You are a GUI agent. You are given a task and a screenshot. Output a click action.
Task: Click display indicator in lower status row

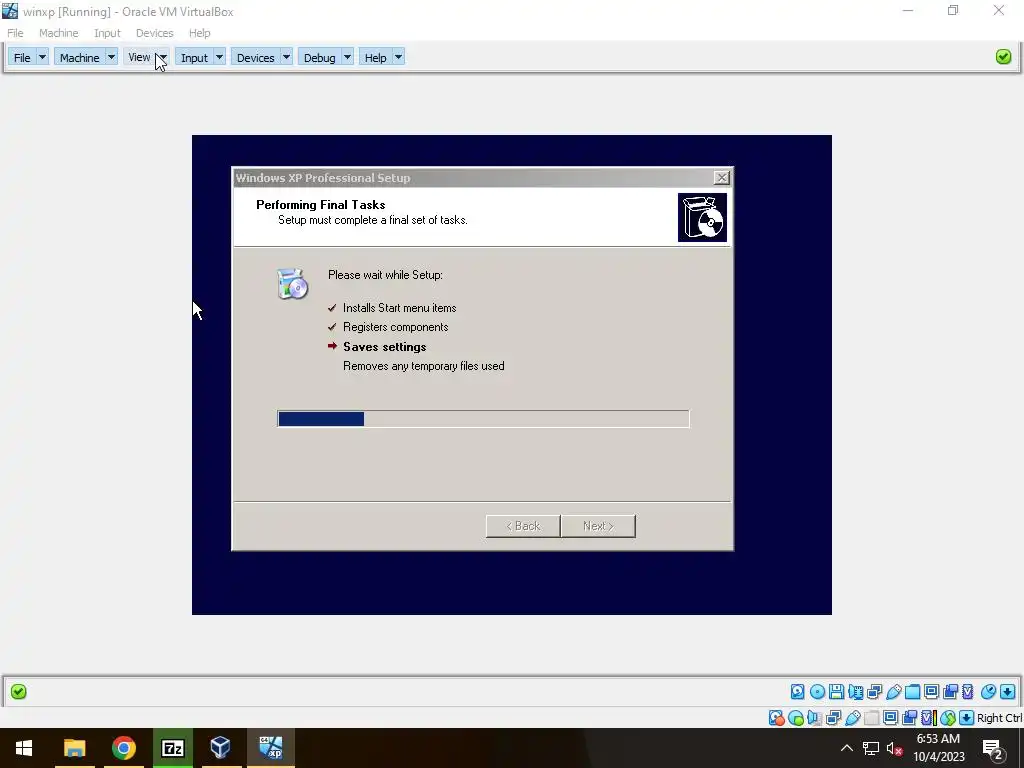tap(890, 718)
